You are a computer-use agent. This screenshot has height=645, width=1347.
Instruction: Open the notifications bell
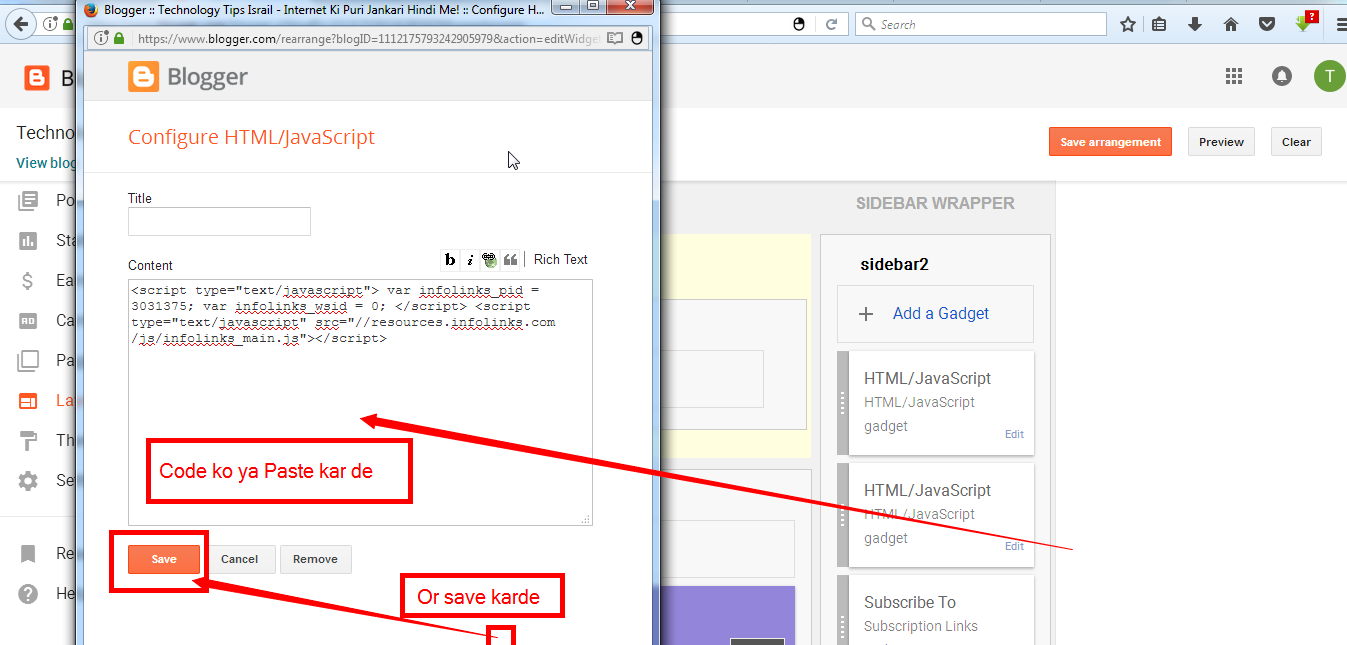click(1282, 77)
